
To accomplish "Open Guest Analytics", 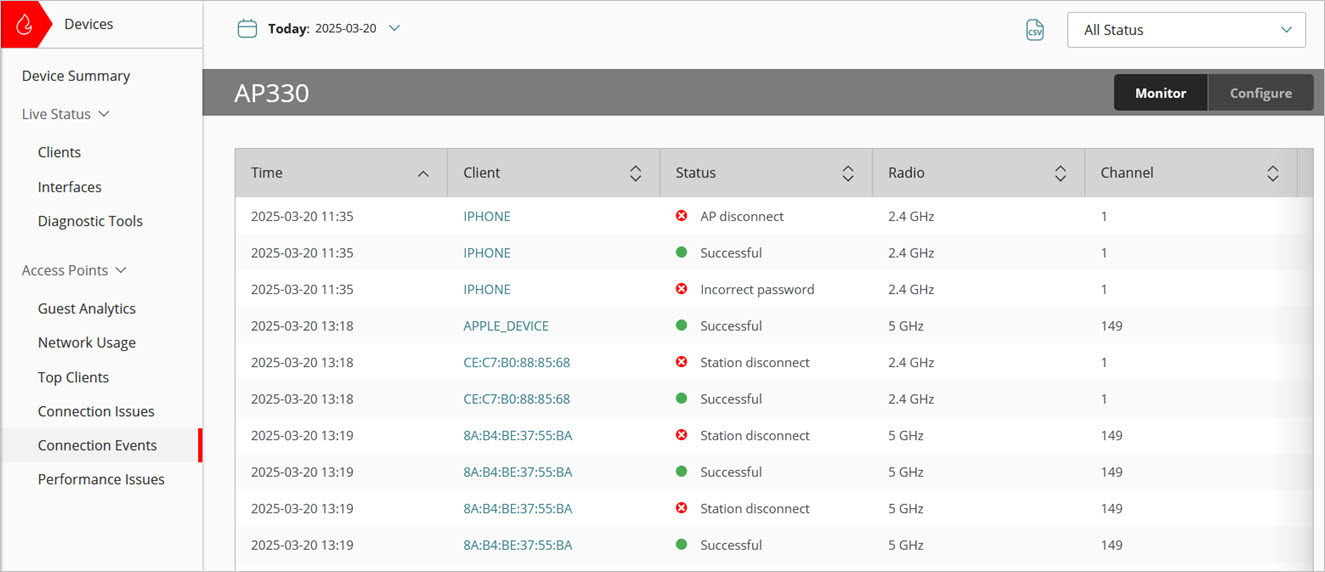I will point(87,309).
